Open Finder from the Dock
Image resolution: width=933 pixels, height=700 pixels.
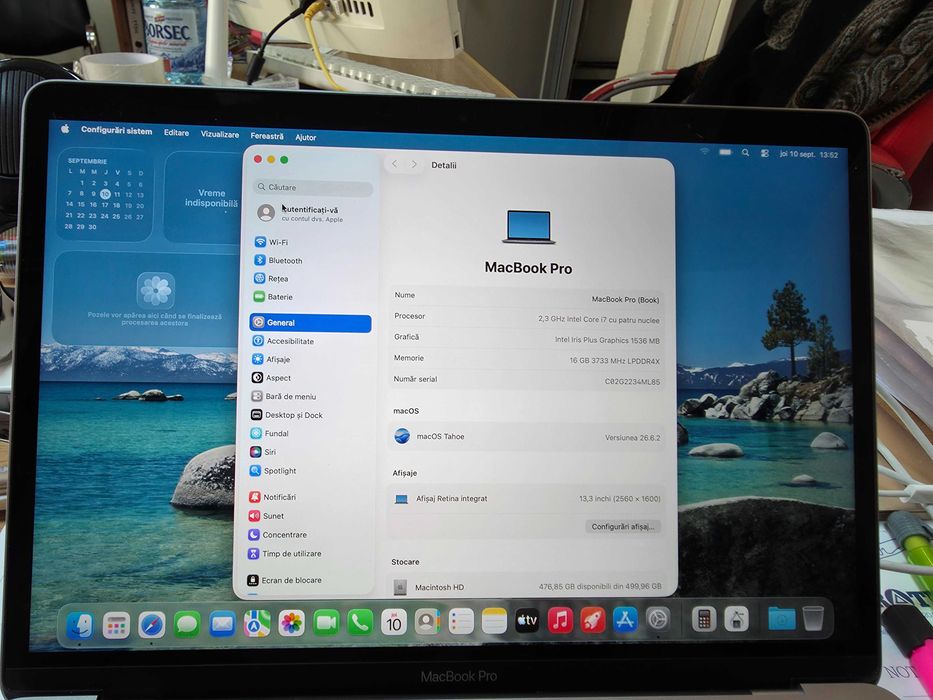(x=80, y=624)
